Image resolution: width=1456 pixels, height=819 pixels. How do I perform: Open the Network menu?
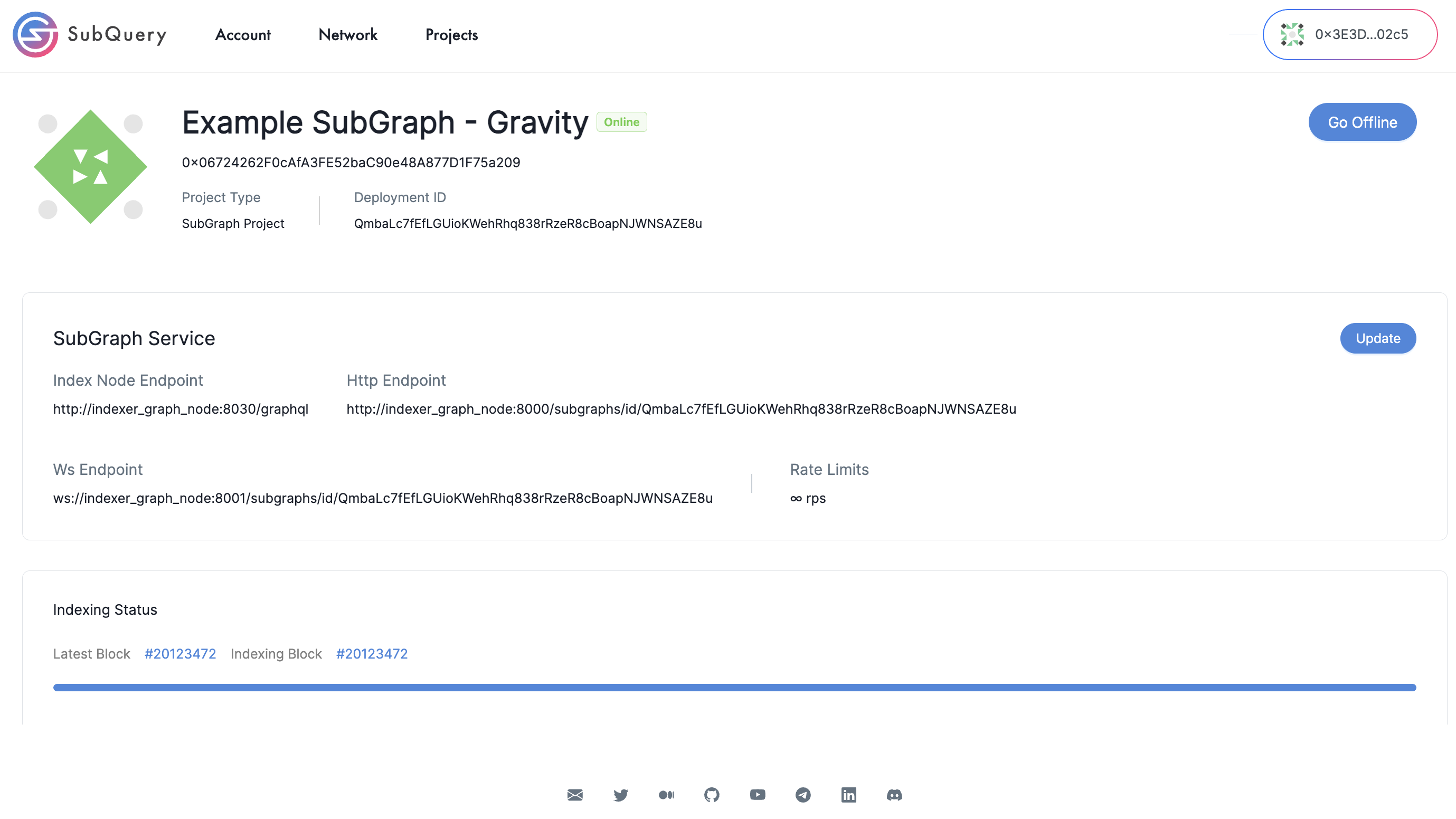[x=347, y=35]
